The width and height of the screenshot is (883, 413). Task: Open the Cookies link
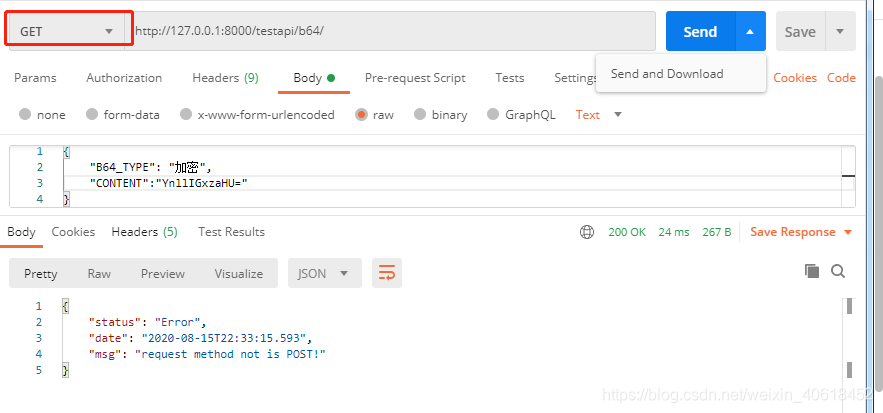pyautogui.click(x=795, y=78)
